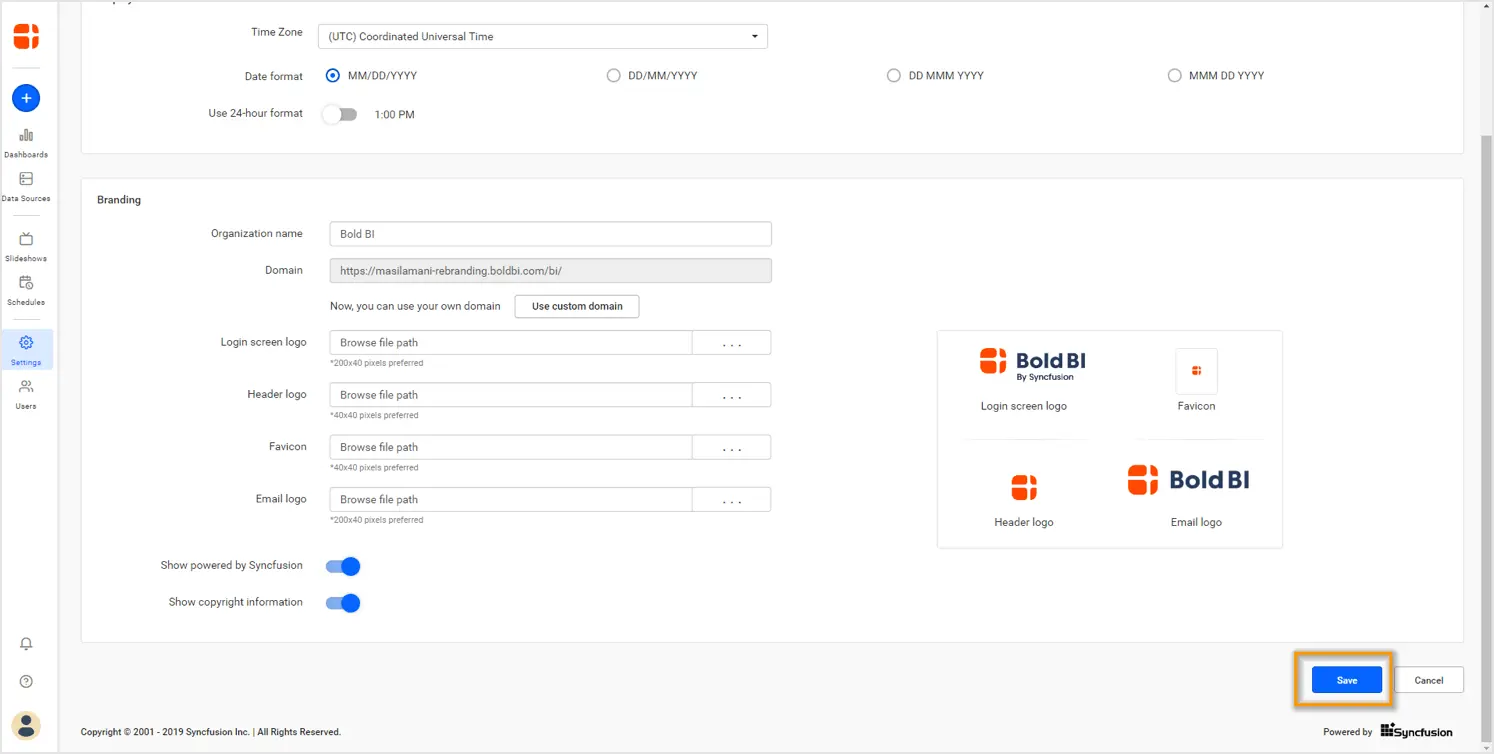Open Dashboards from the sidebar
The width and height of the screenshot is (1494, 754).
(26, 143)
